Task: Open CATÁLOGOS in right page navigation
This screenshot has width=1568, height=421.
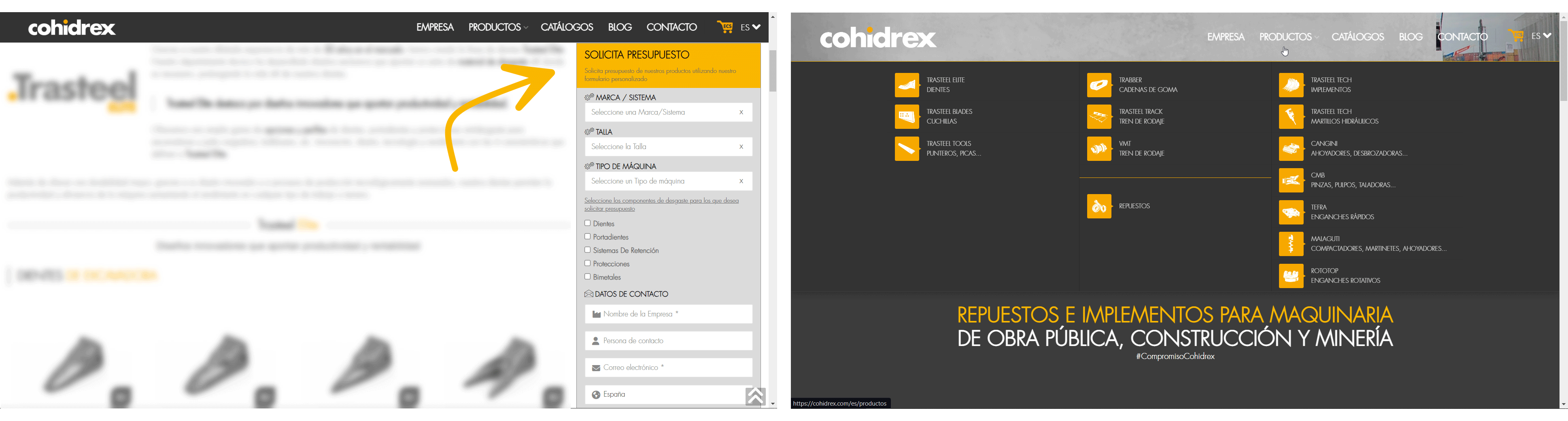Action: click(1358, 36)
